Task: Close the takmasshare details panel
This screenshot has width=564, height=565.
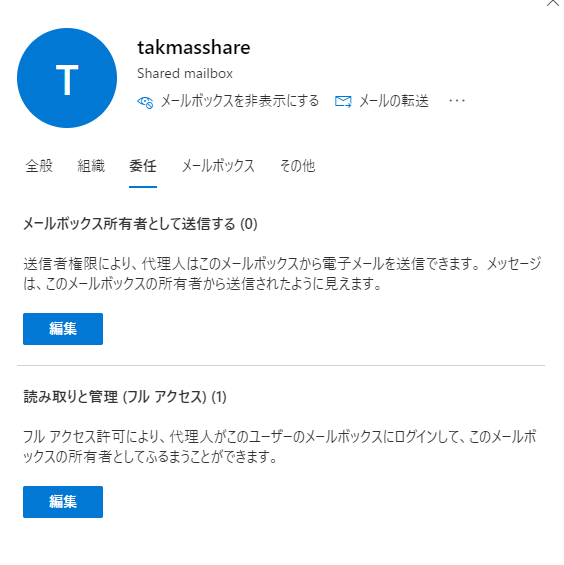Action: tap(553, 3)
